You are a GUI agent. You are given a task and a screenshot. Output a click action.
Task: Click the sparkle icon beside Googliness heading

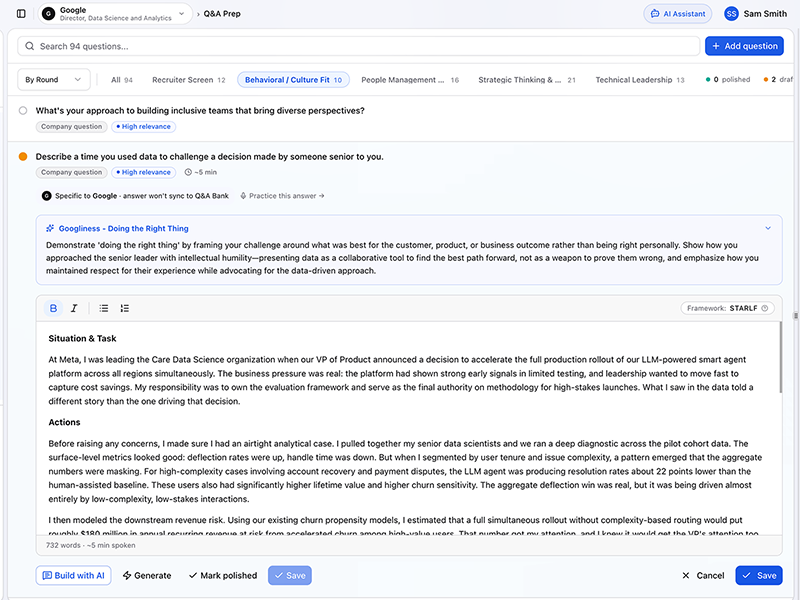50,229
